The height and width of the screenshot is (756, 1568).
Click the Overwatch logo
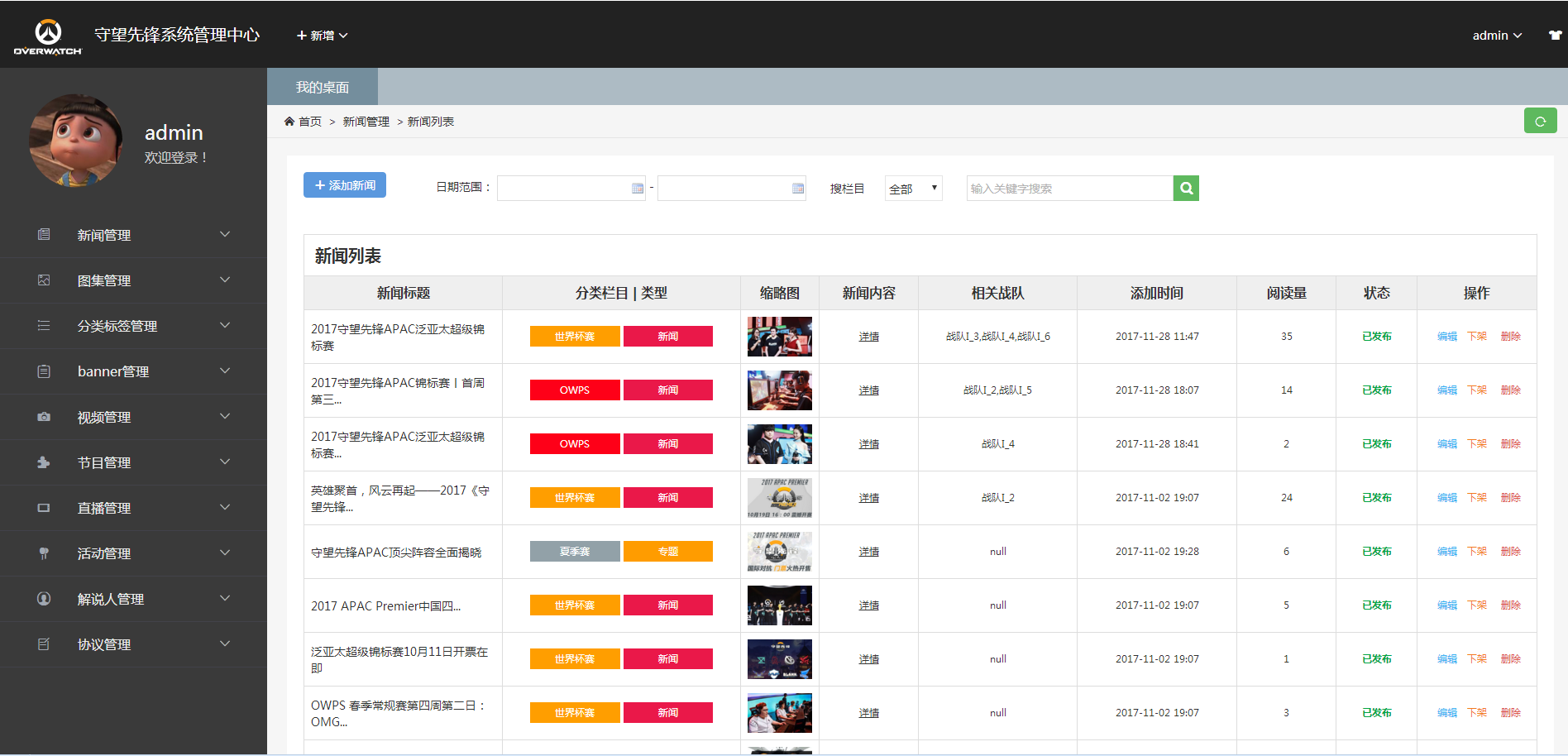(48, 37)
